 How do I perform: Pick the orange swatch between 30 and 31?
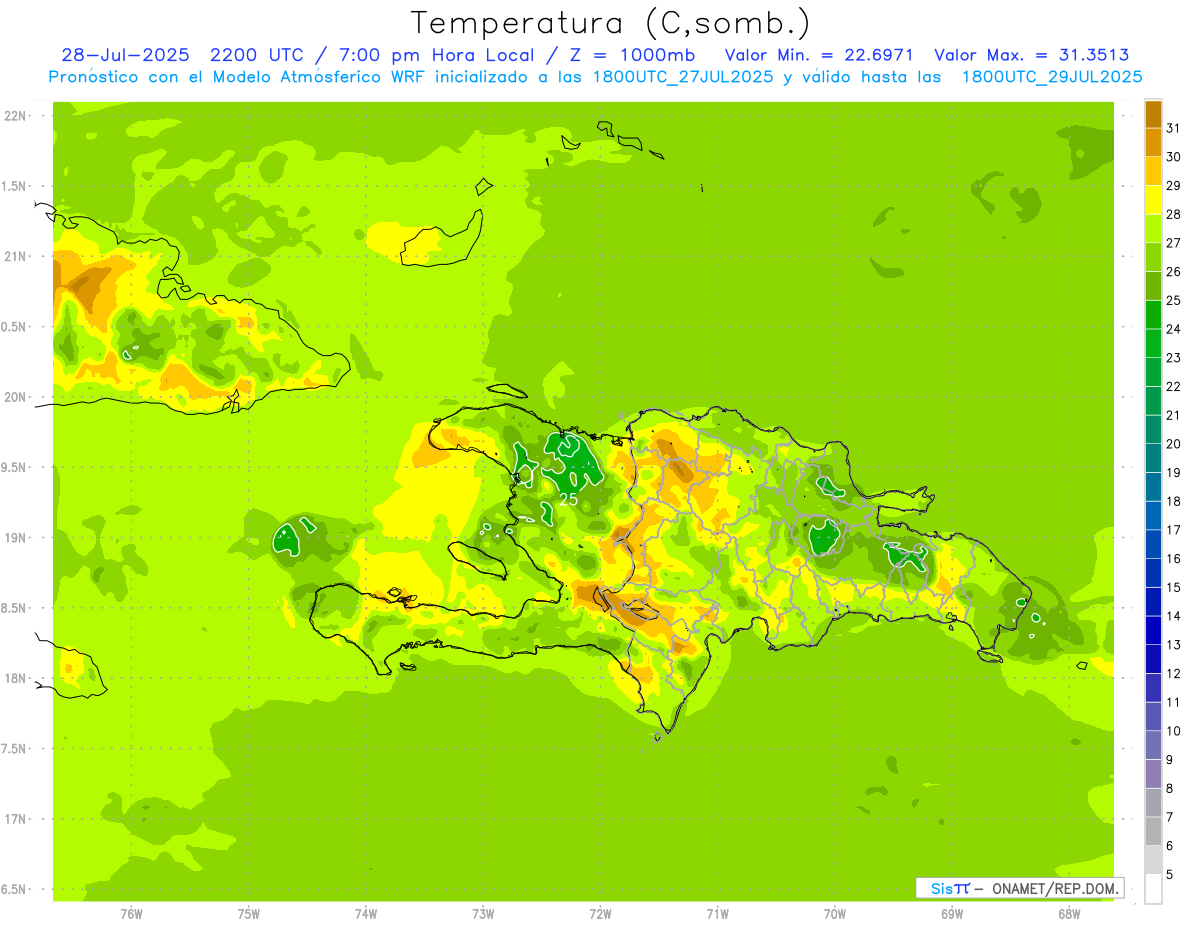pyautogui.click(x=1153, y=142)
